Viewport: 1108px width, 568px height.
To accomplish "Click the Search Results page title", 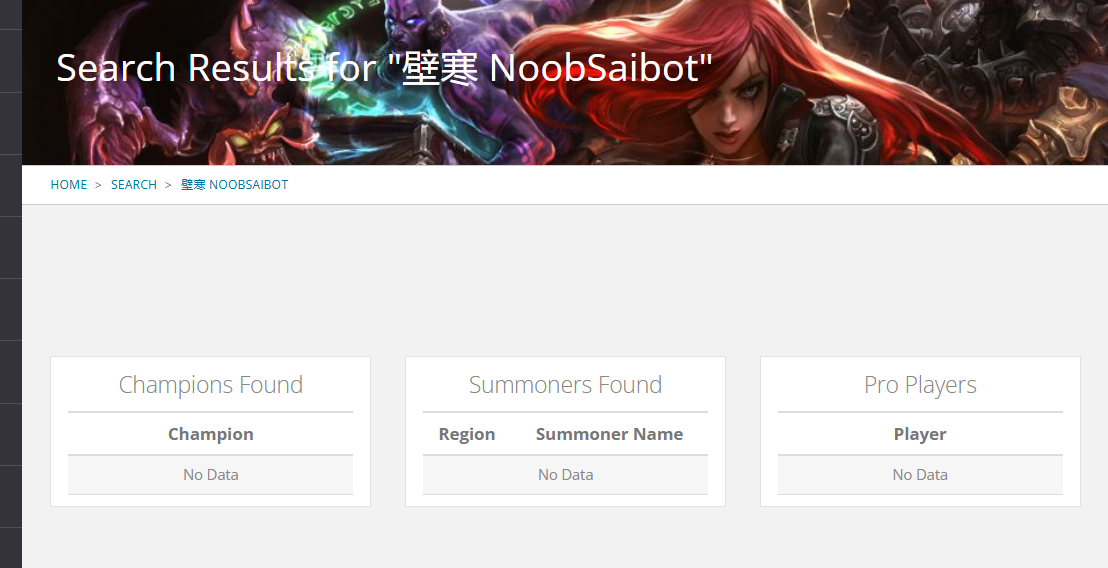I will pos(384,68).
